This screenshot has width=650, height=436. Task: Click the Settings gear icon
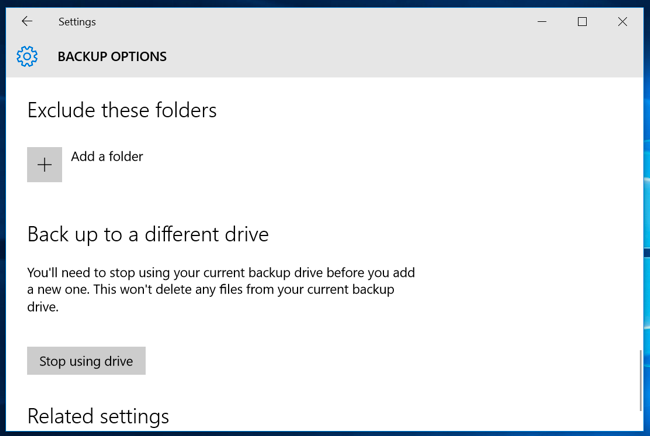27,57
